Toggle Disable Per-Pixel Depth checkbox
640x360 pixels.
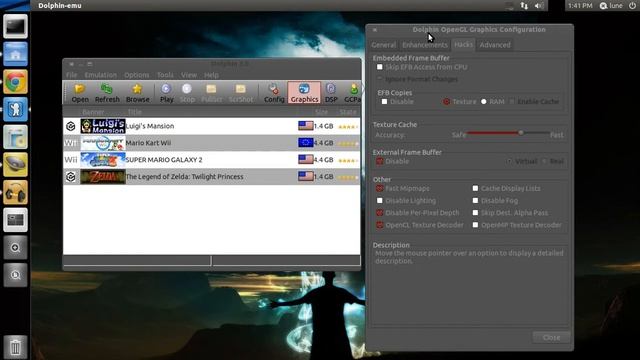click(380, 213)
